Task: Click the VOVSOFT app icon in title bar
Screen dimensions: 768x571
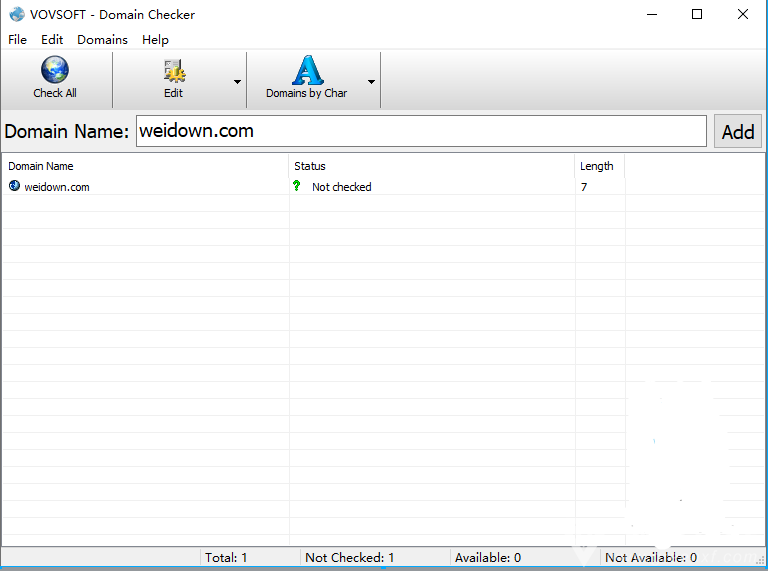Action: [x=17, y=14]
